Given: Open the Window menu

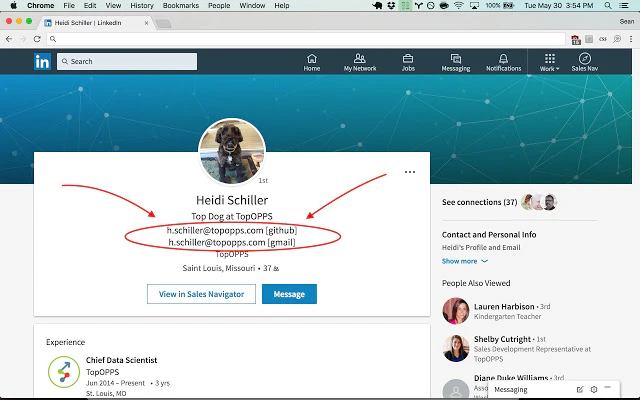Looking at the screenshot, I should (x=252, y=5).
